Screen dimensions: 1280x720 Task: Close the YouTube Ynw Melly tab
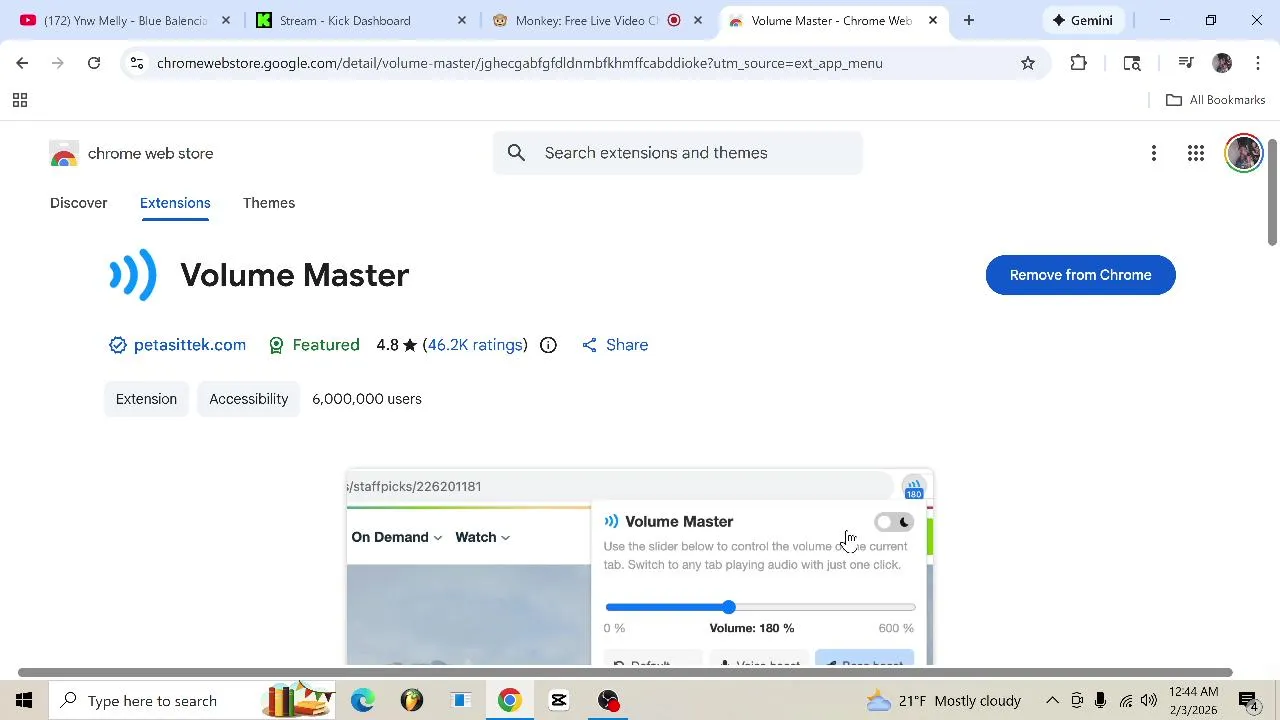pos(226,20)
